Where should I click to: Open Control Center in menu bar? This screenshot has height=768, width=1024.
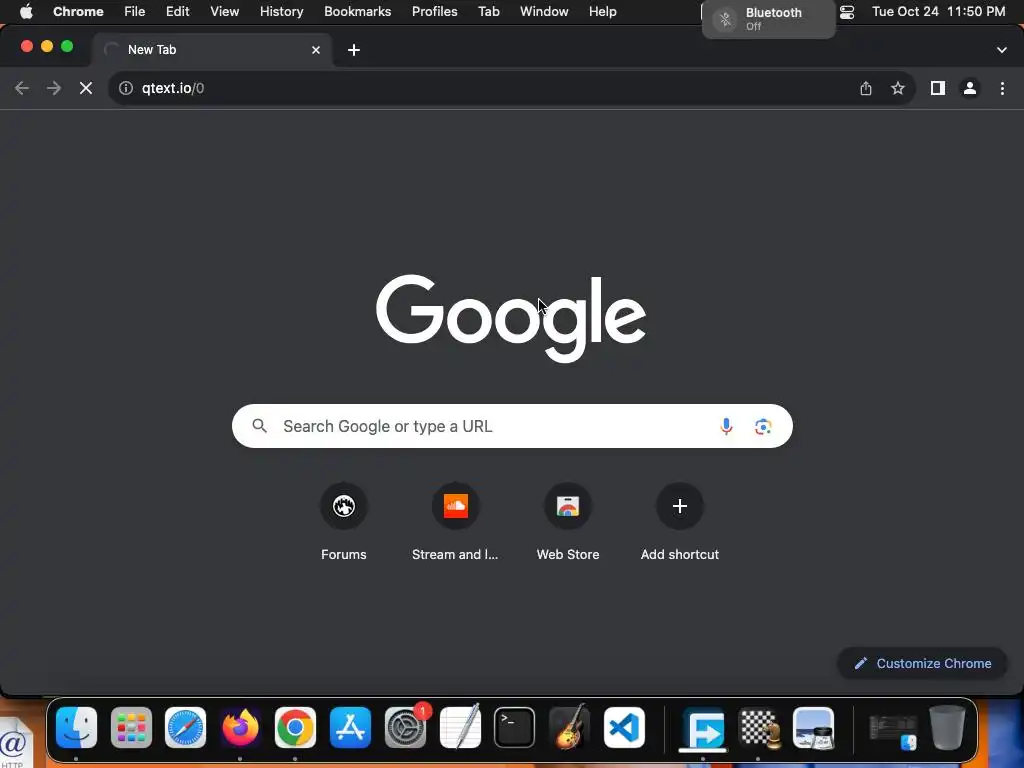(847, 12)
